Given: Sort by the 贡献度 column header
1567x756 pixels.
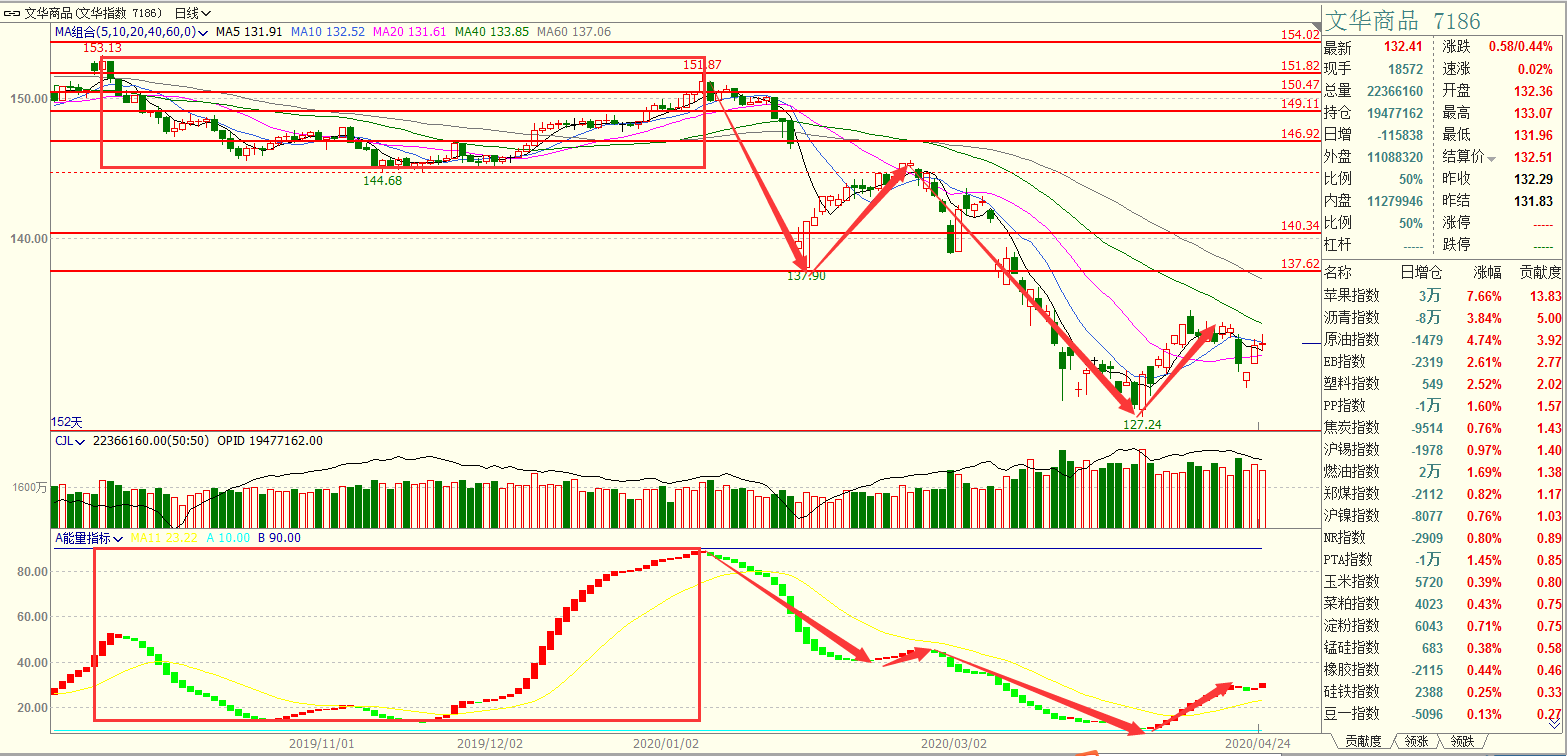Looking at the screenshot, I should pyautogui.click(x=1541, y=273).
